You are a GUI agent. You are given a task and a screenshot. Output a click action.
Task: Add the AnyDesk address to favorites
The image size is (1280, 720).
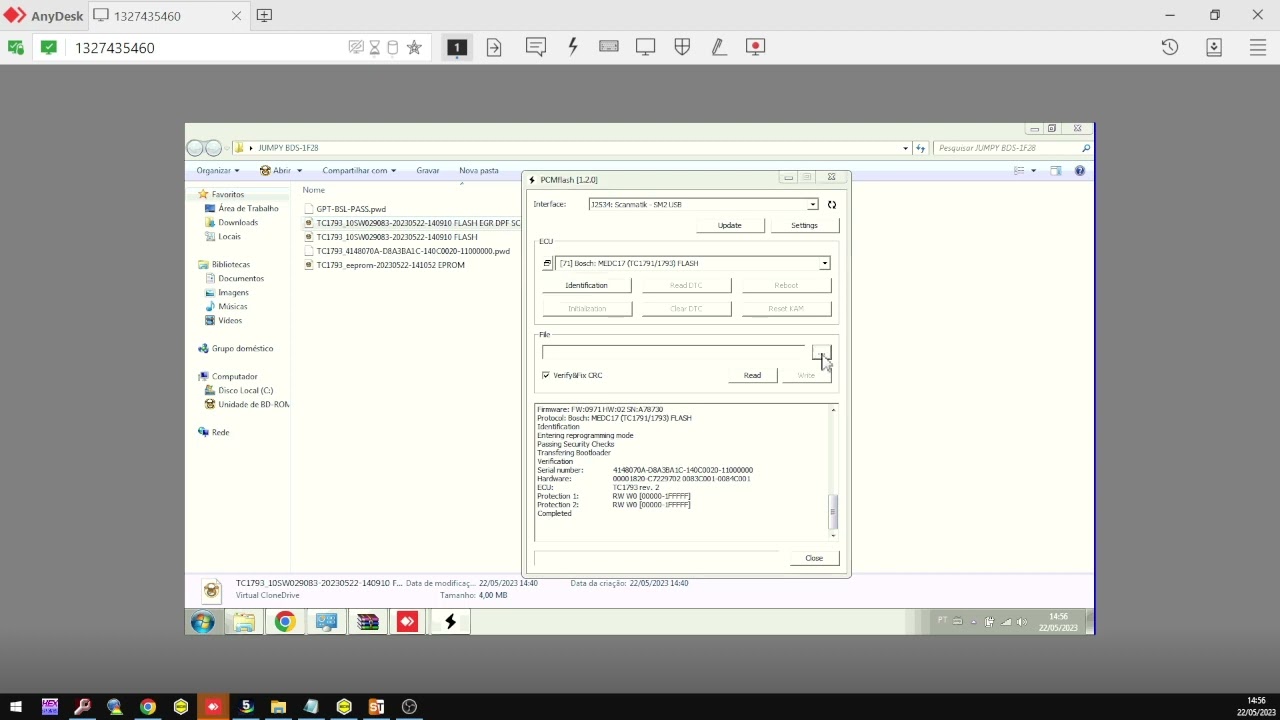[x=414, y=47]
